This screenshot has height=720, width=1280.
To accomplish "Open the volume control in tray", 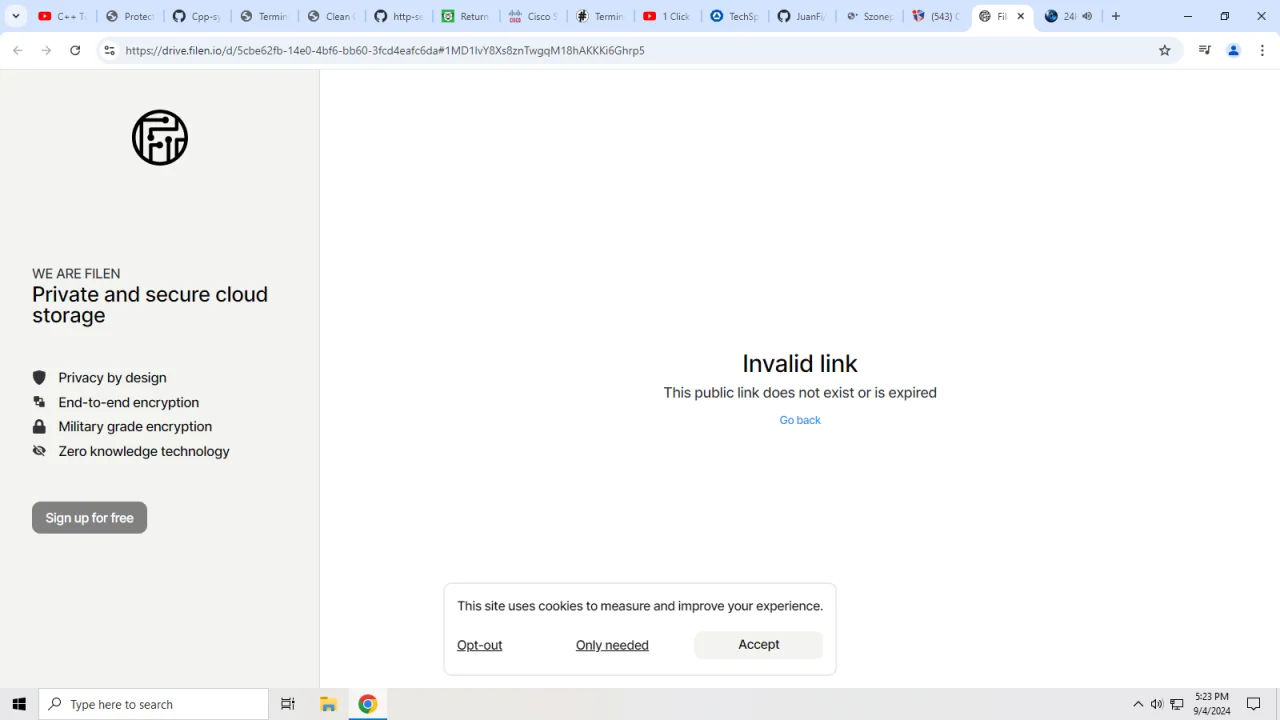I will (1157, 704).
